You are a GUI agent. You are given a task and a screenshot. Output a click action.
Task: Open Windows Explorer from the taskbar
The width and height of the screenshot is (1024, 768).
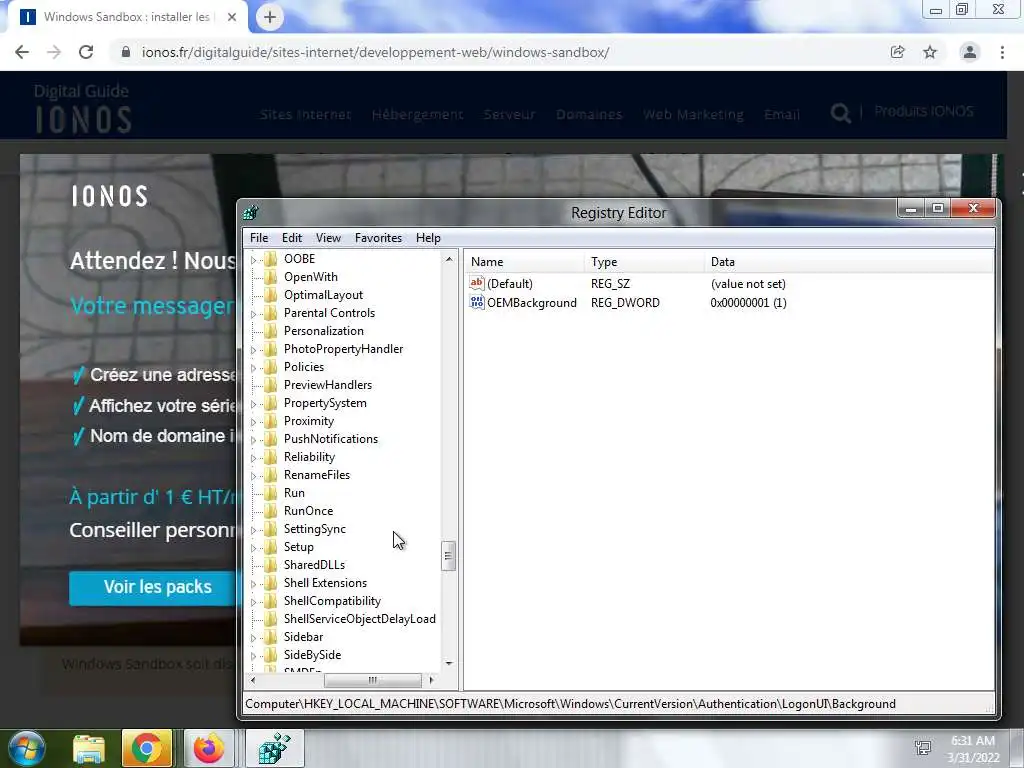(x=89, y=748)
